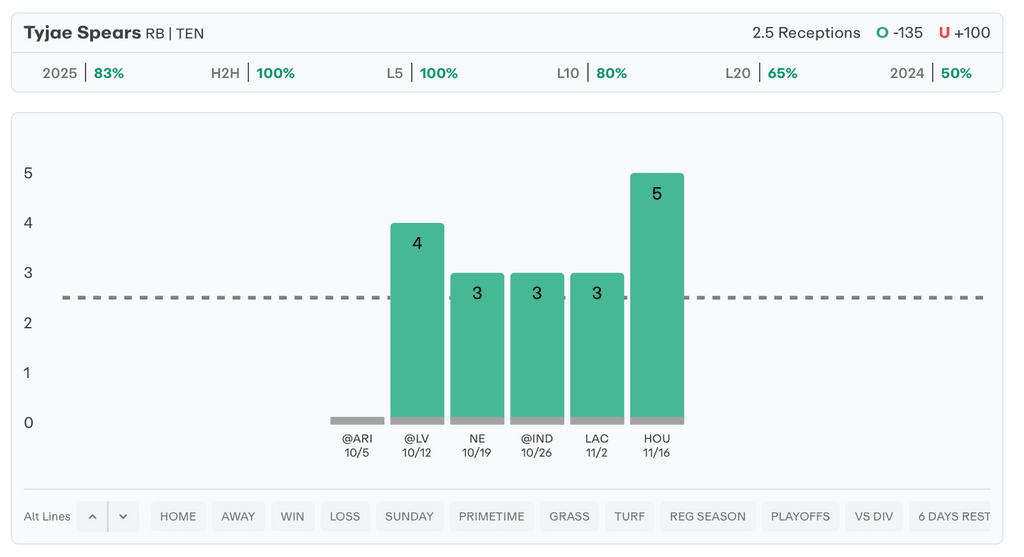Click the HOU 11/16 bar
Screen dimensions: 1024x557
click(657, 298)
